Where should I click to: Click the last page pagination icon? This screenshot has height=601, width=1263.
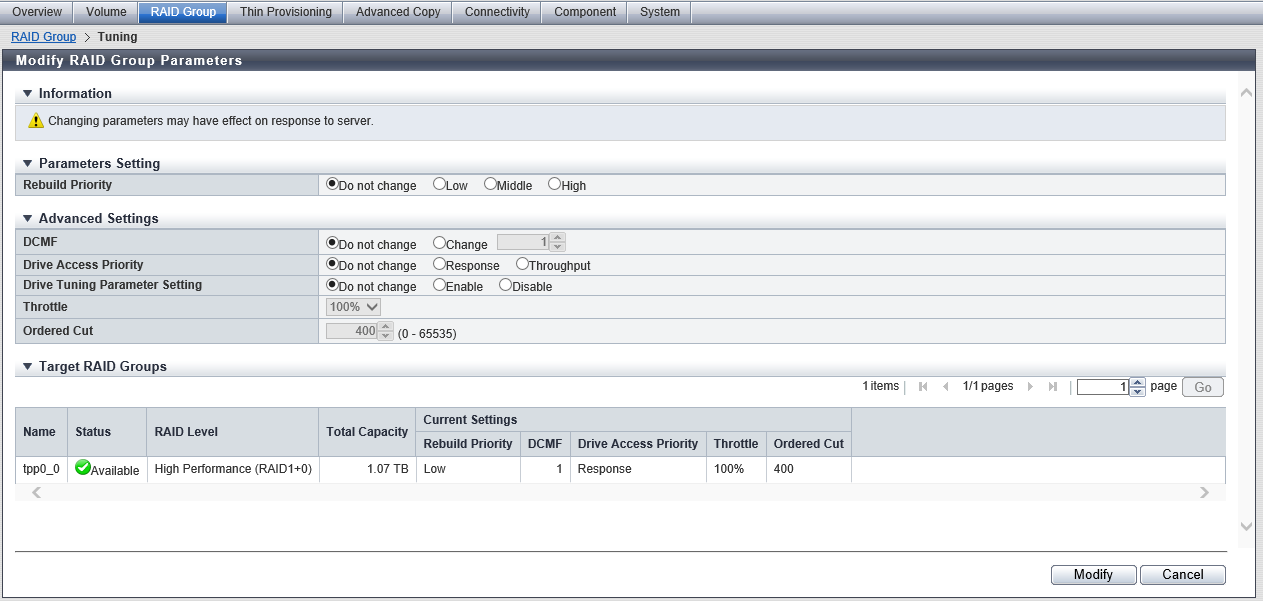coord(1053,387)
